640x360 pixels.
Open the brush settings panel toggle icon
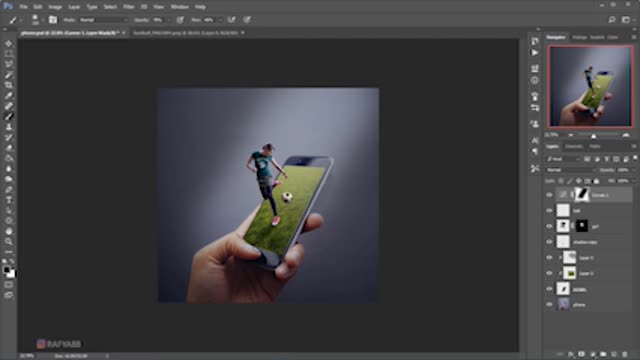point(53,20)
